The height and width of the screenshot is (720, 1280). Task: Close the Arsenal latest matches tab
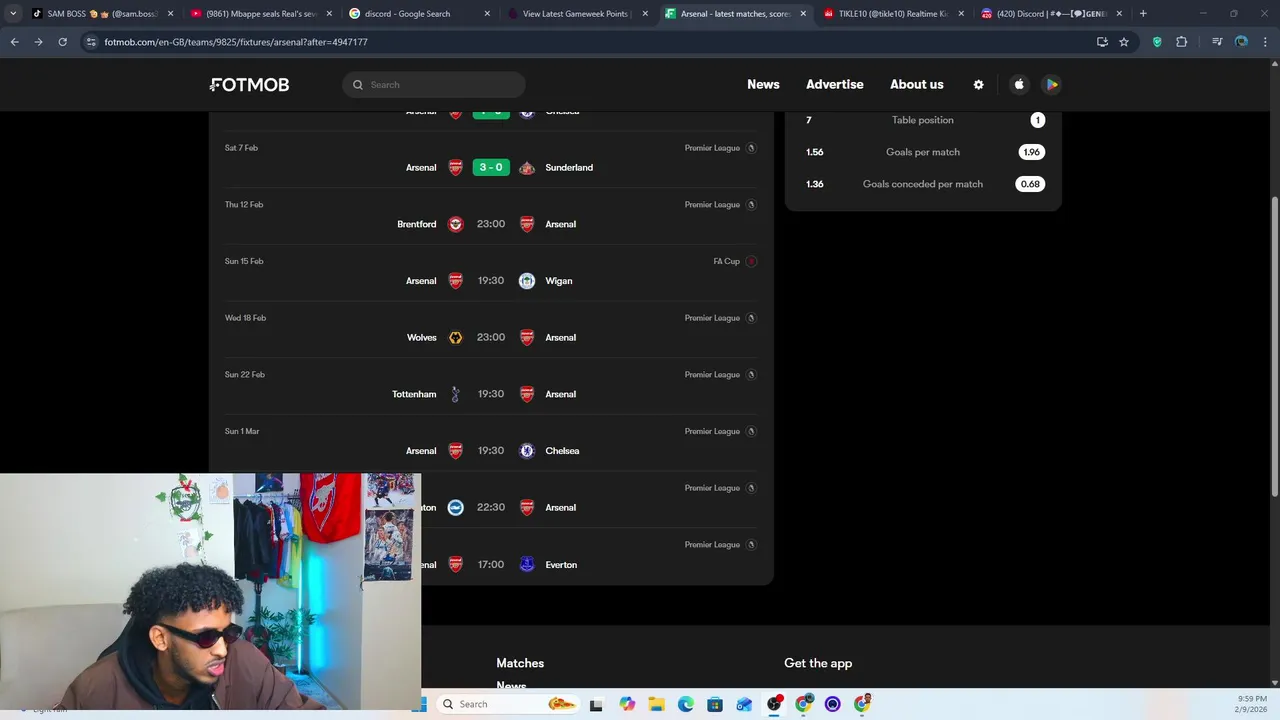tap(803, 14)
